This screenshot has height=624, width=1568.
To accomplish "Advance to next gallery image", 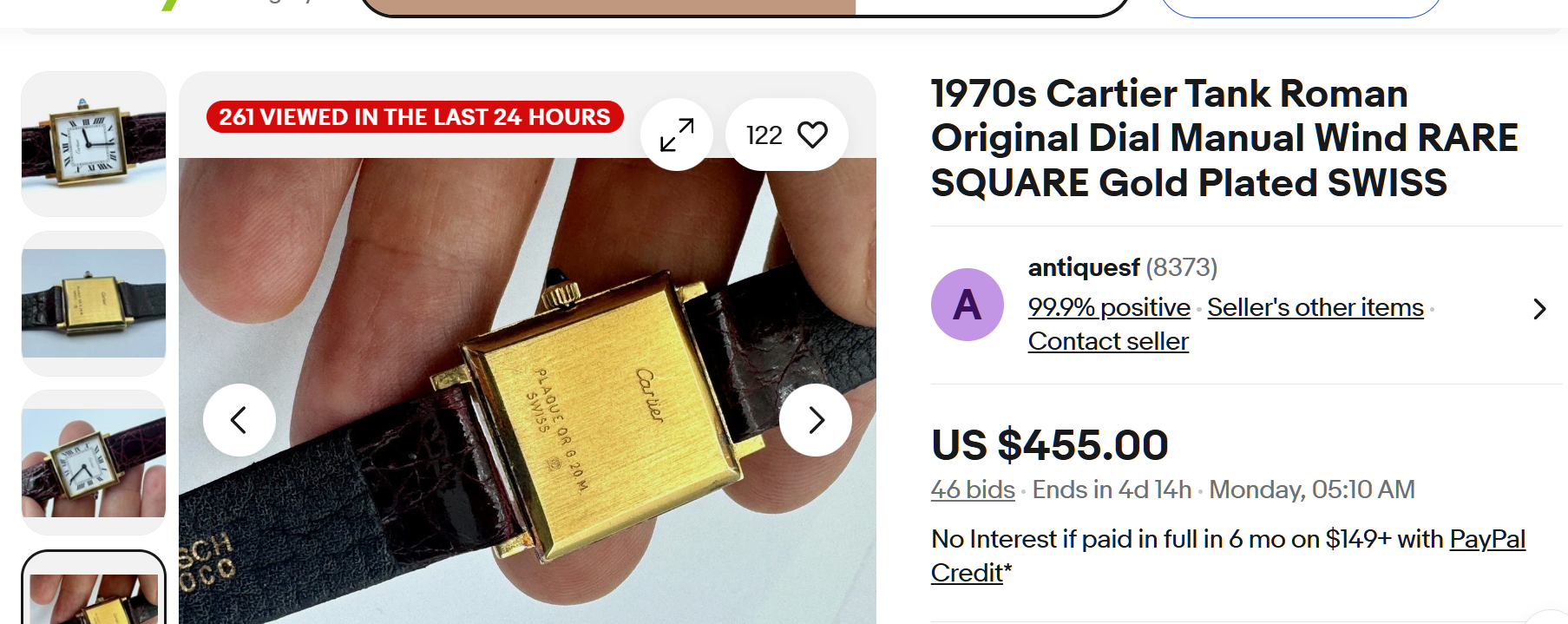I will (x=816, y=420).
